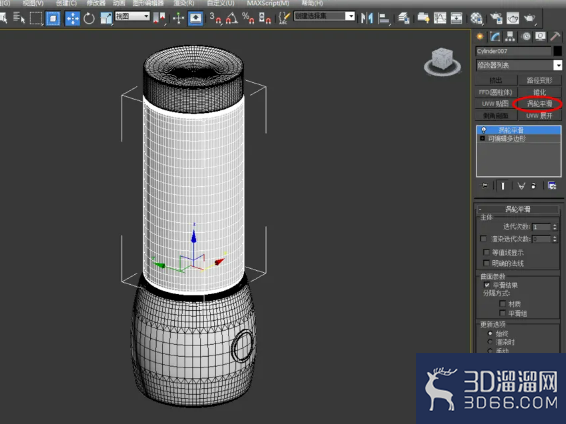Open the Layer Manager
This screenshot has height=424, width=566.
click(404, 18)
